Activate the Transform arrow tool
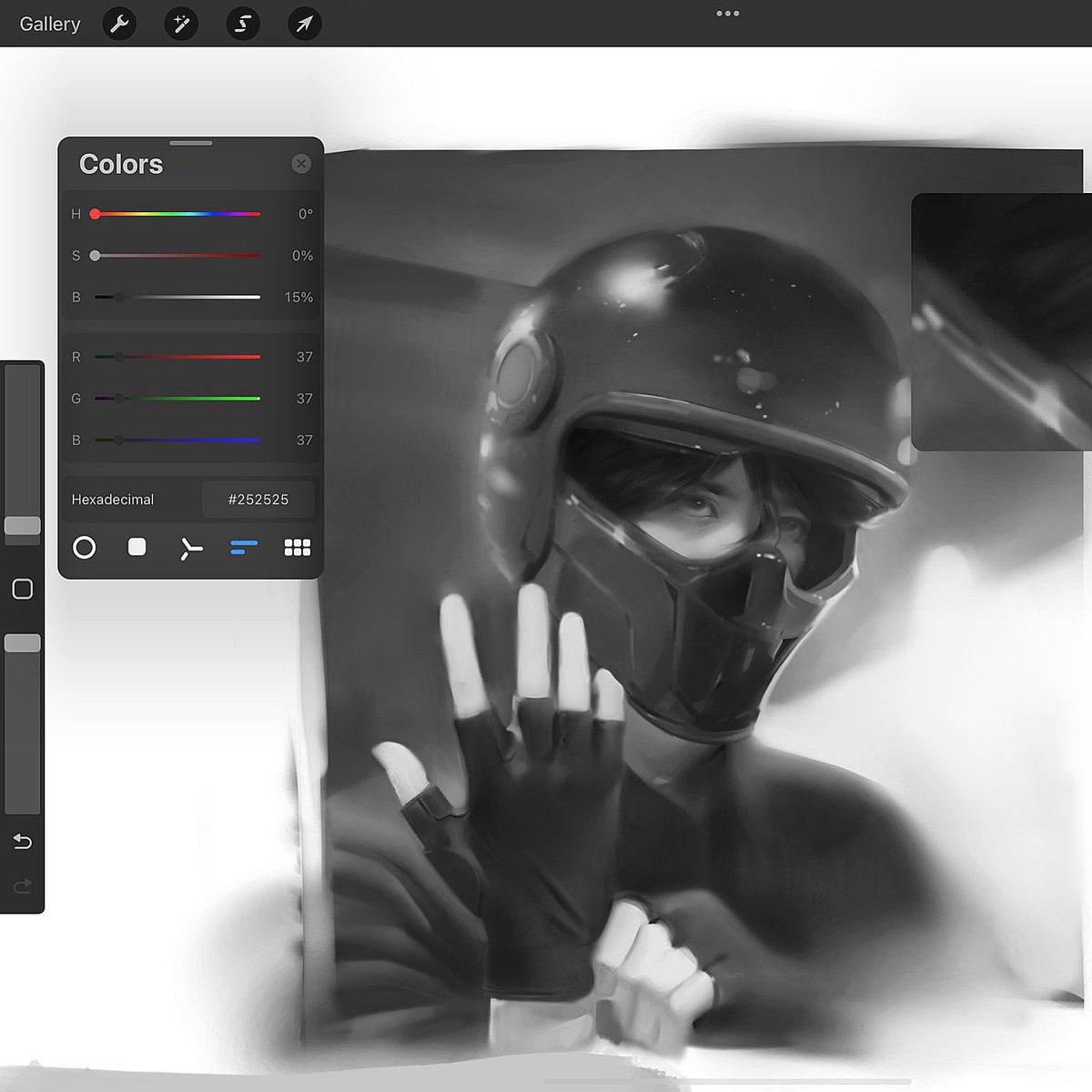This screenshot has height=1092, width=1092. [305, 24]
